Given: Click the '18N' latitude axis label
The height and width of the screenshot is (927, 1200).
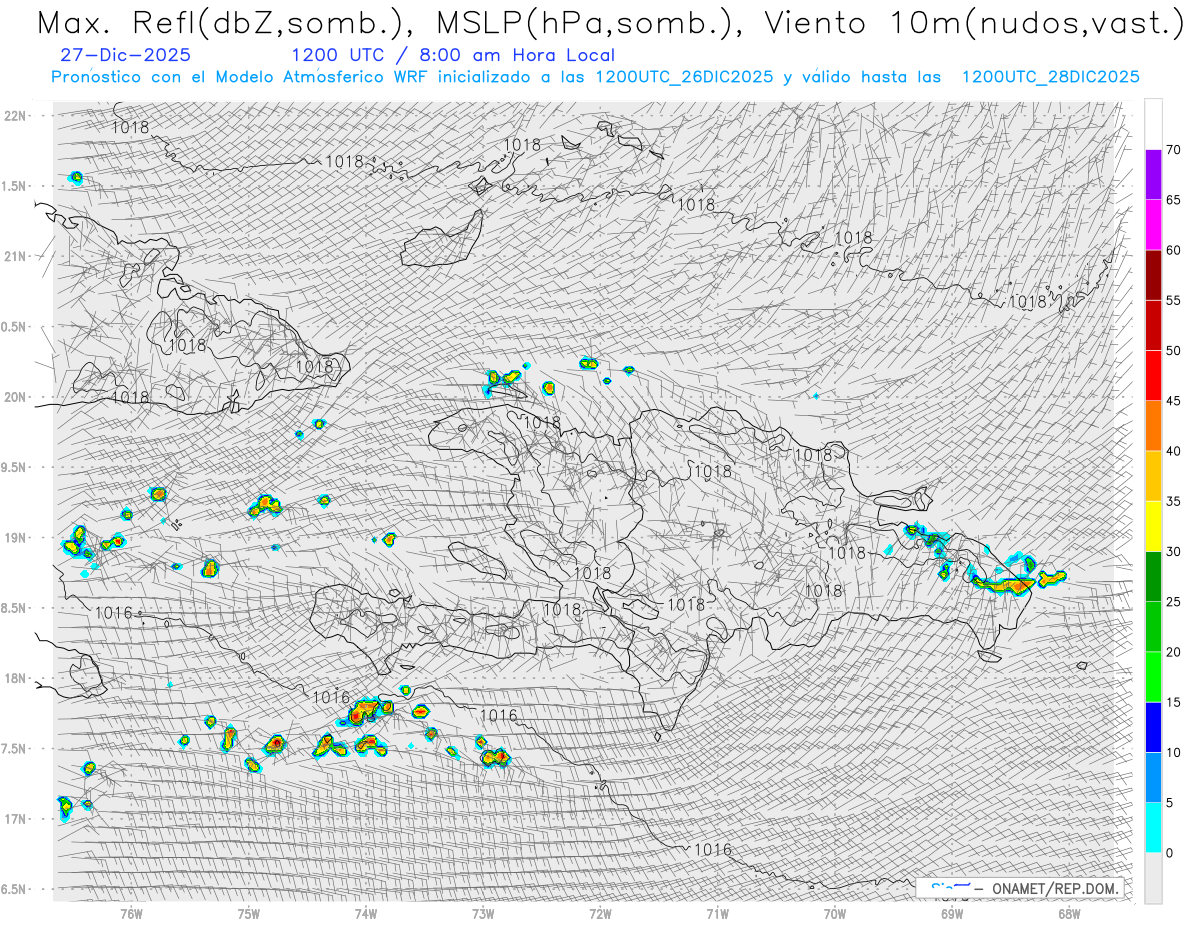Looking at the screenshot, I should (x=15, y=678).
